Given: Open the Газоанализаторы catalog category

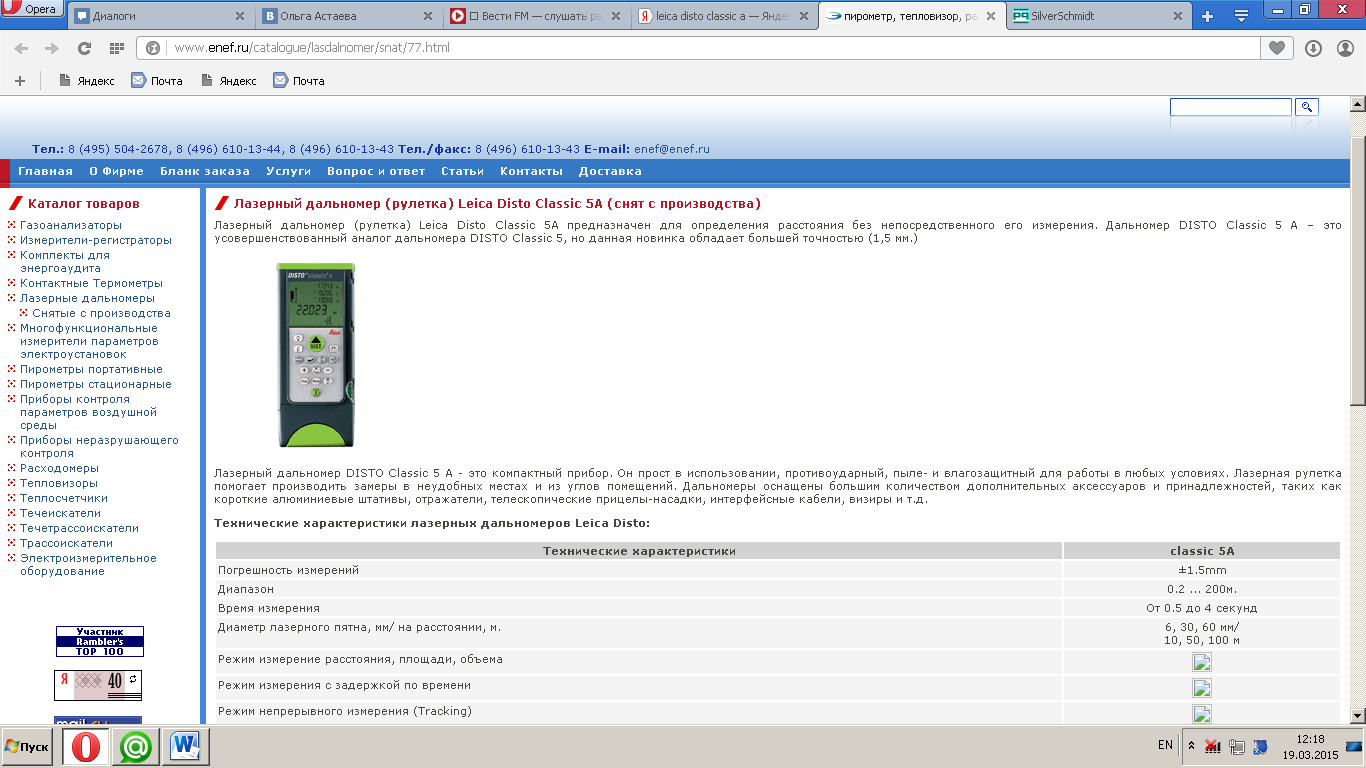Looking at the screenshot, I should coord(71,225).
